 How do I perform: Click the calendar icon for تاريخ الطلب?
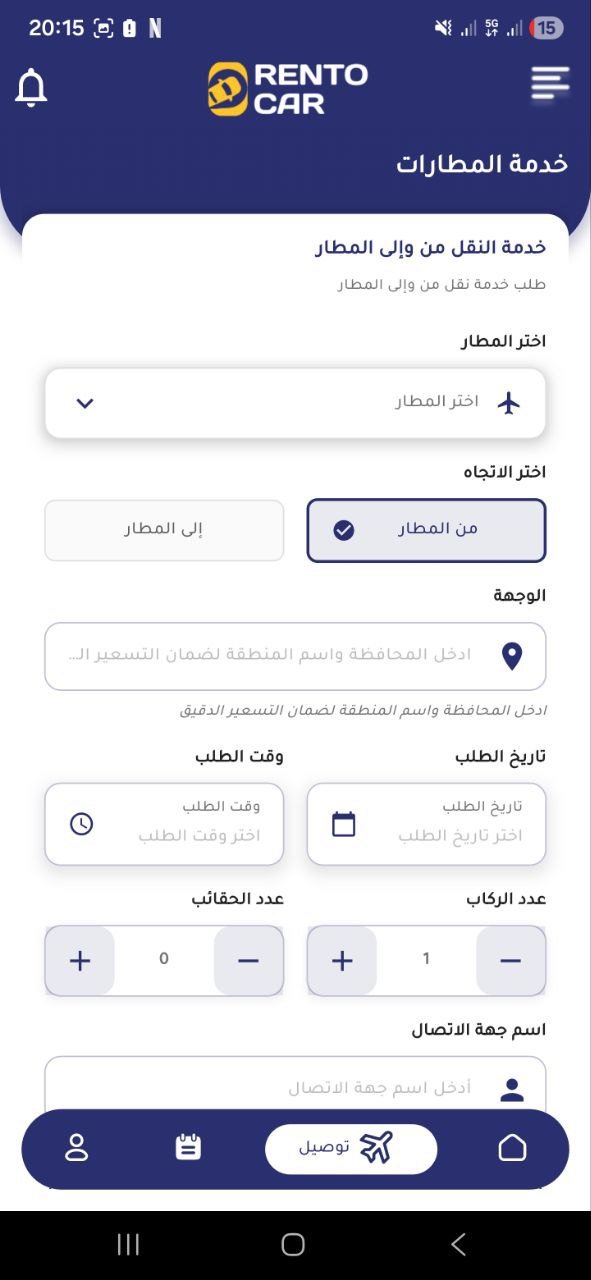point(341,822)
